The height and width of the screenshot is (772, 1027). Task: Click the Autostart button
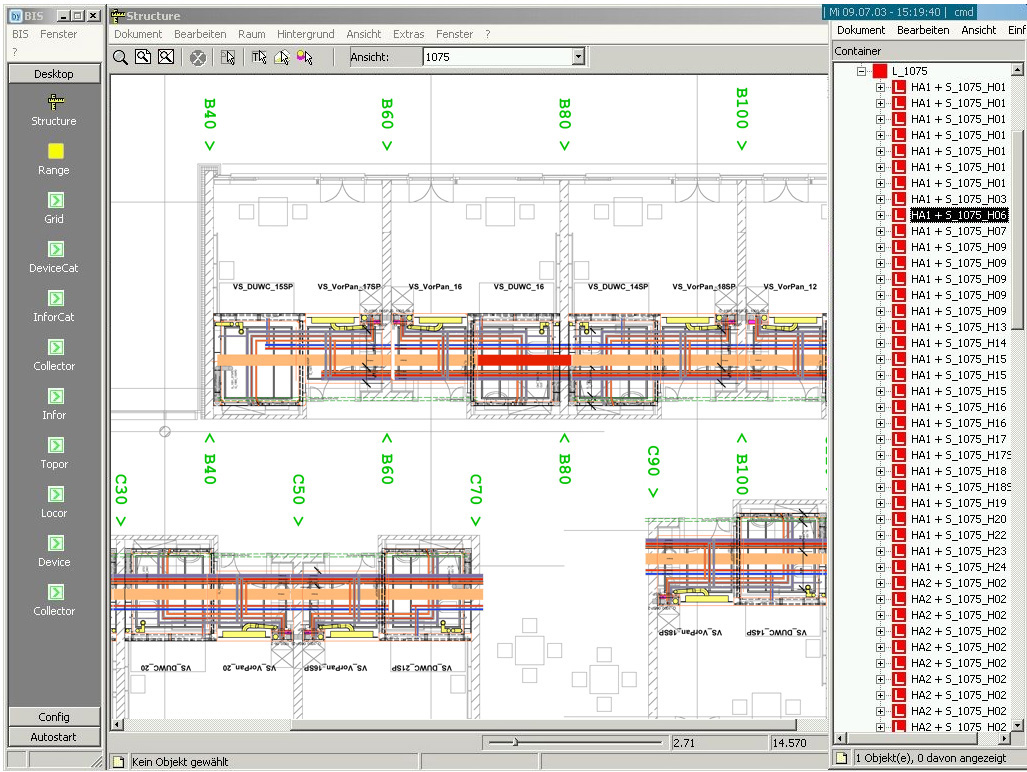pyautogui.click(x=54, y=737)
